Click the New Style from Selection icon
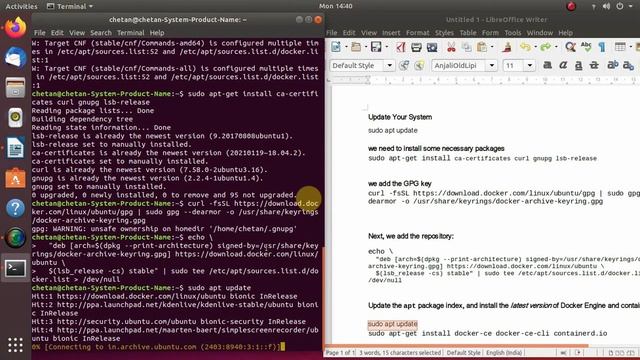 pyautogui.click(x=419, y=65)
